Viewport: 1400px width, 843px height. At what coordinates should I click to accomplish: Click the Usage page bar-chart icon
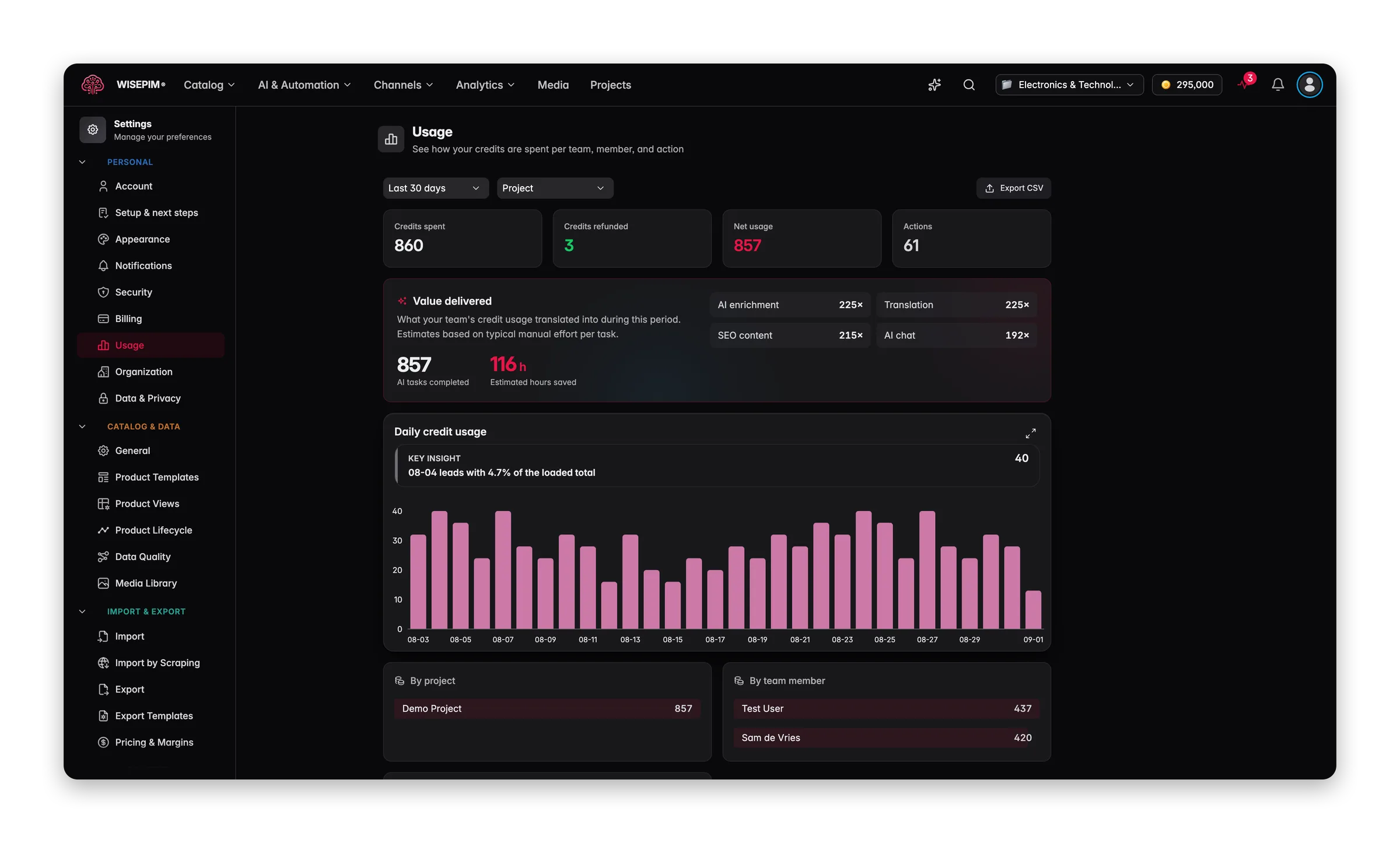click(391, 139)
